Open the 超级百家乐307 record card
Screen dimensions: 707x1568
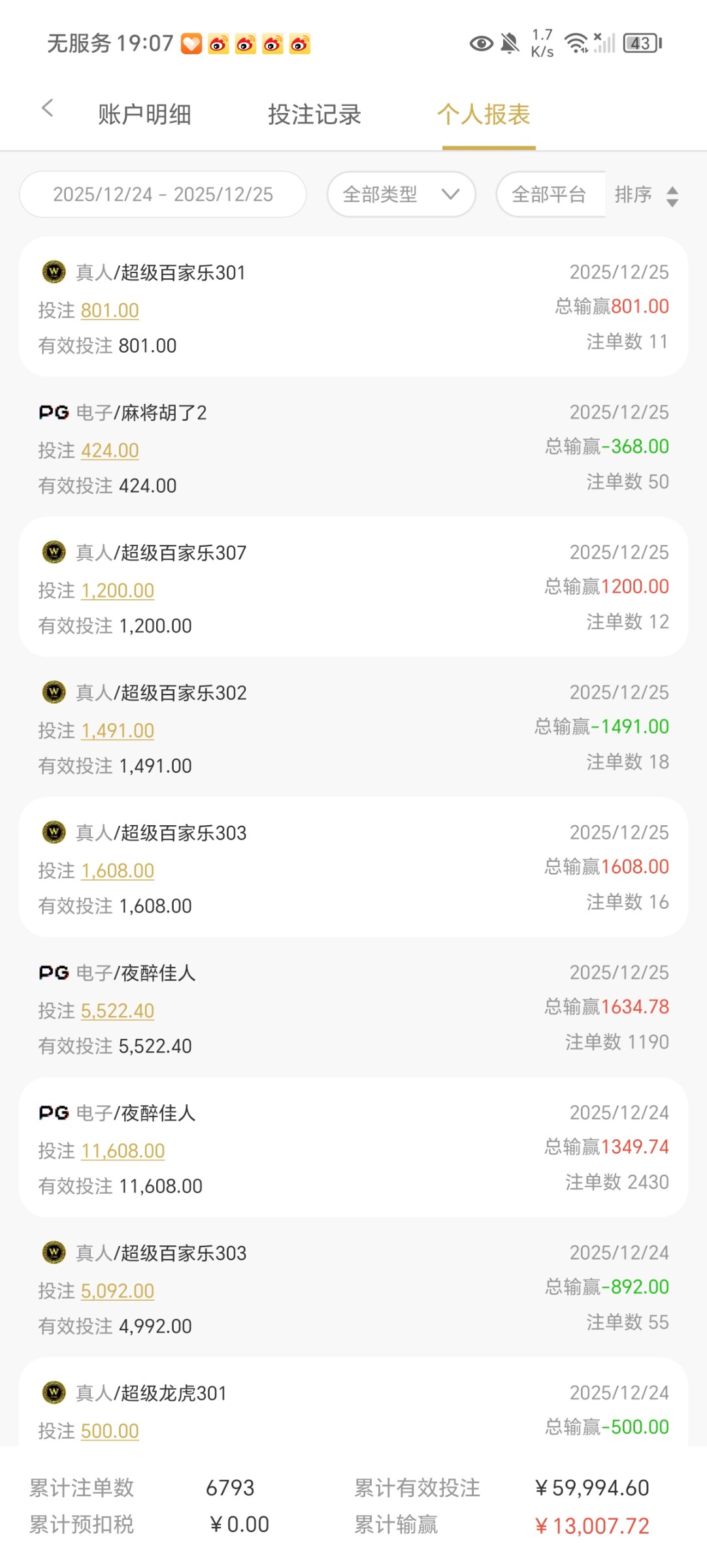[353, 587]
